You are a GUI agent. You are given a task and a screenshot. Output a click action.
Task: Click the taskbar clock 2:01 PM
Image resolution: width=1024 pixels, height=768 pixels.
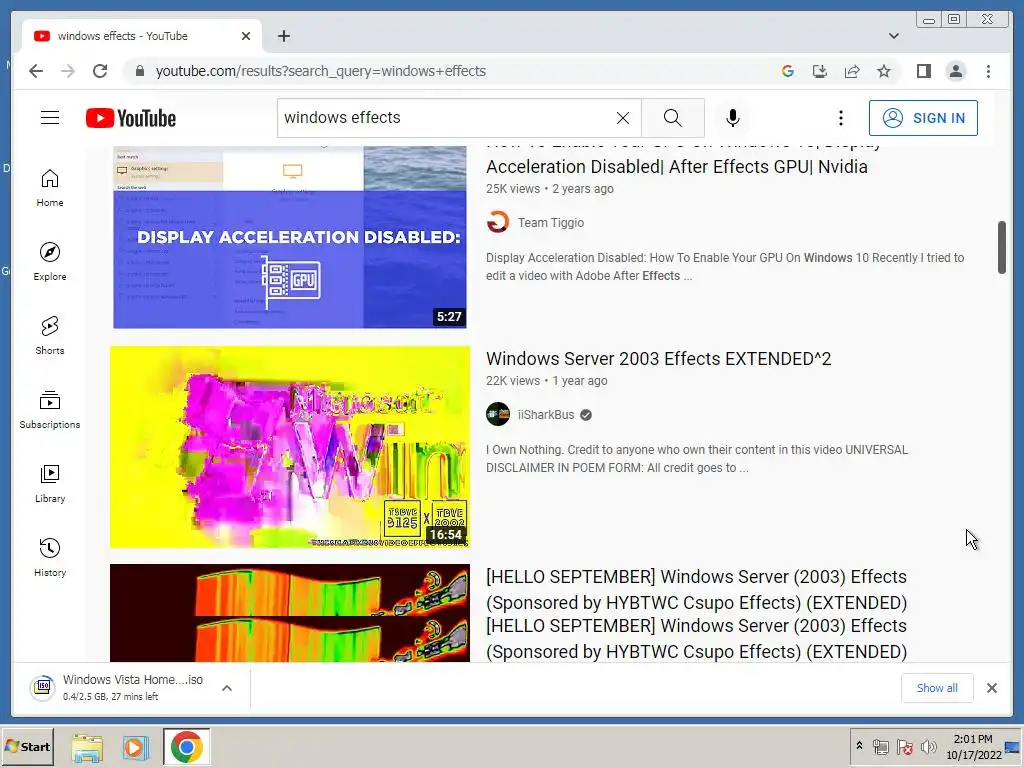[973, 746]
